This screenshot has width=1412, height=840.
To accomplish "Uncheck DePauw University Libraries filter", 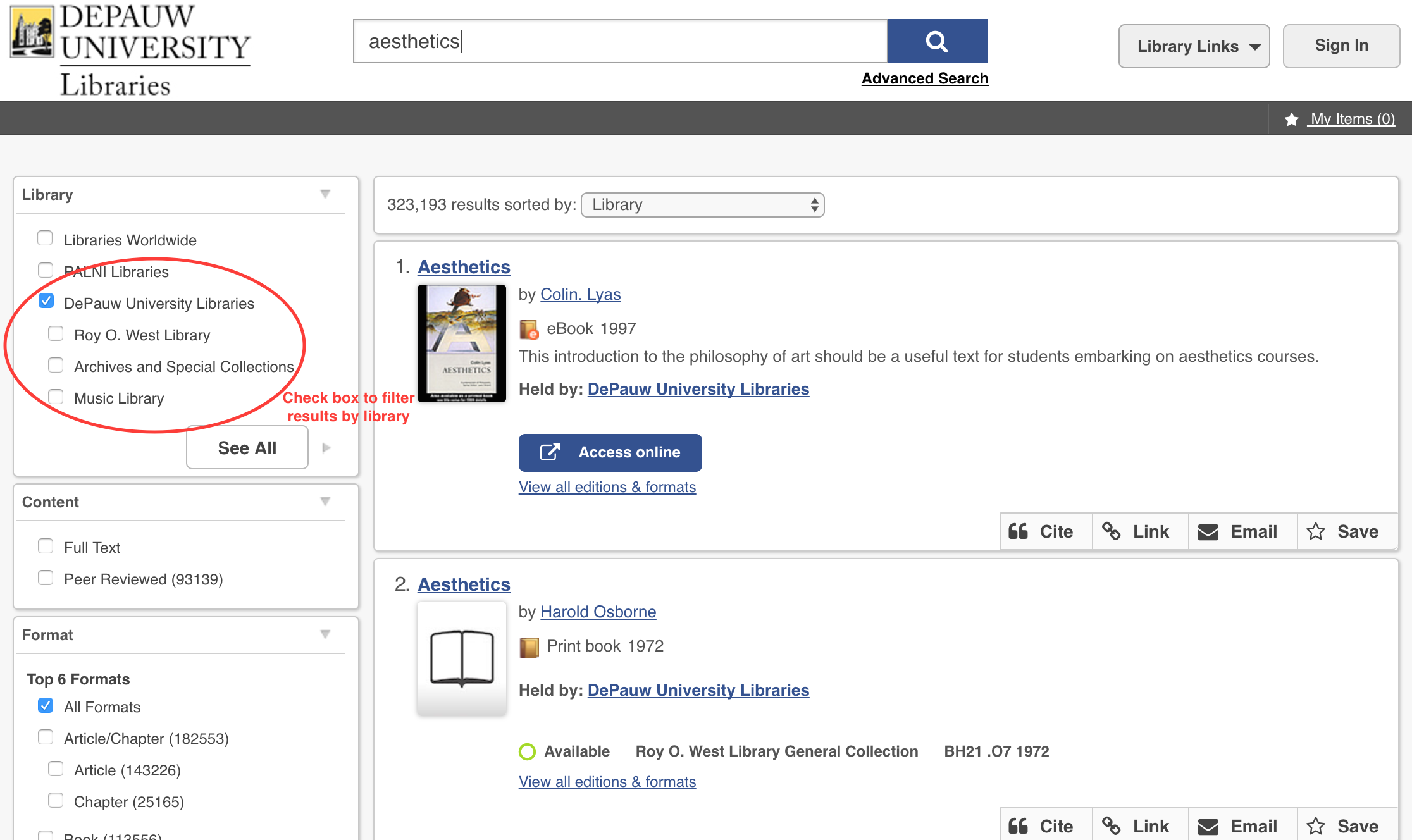I will 46,301.
